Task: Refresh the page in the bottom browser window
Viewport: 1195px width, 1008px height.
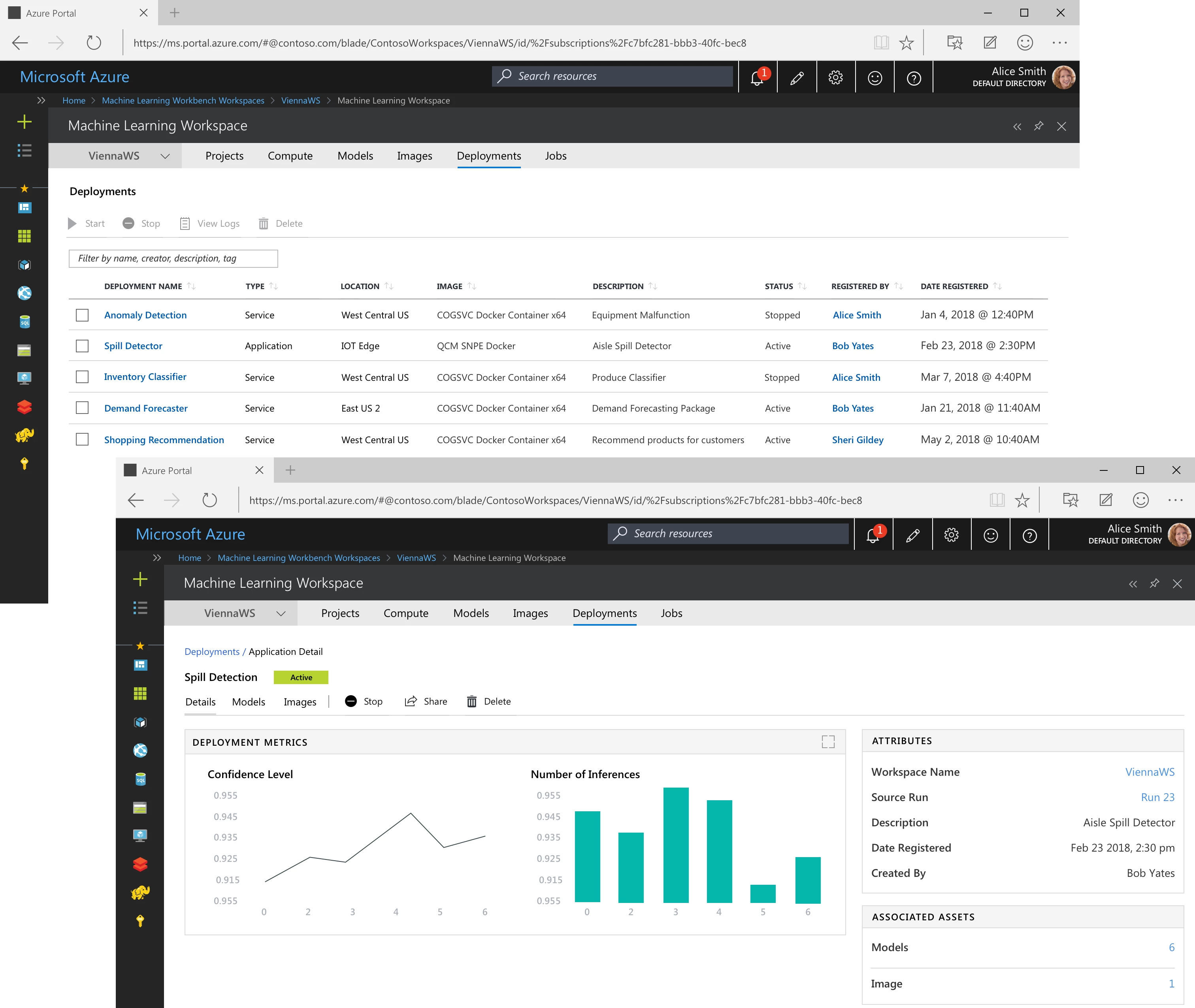Action: 210,500
